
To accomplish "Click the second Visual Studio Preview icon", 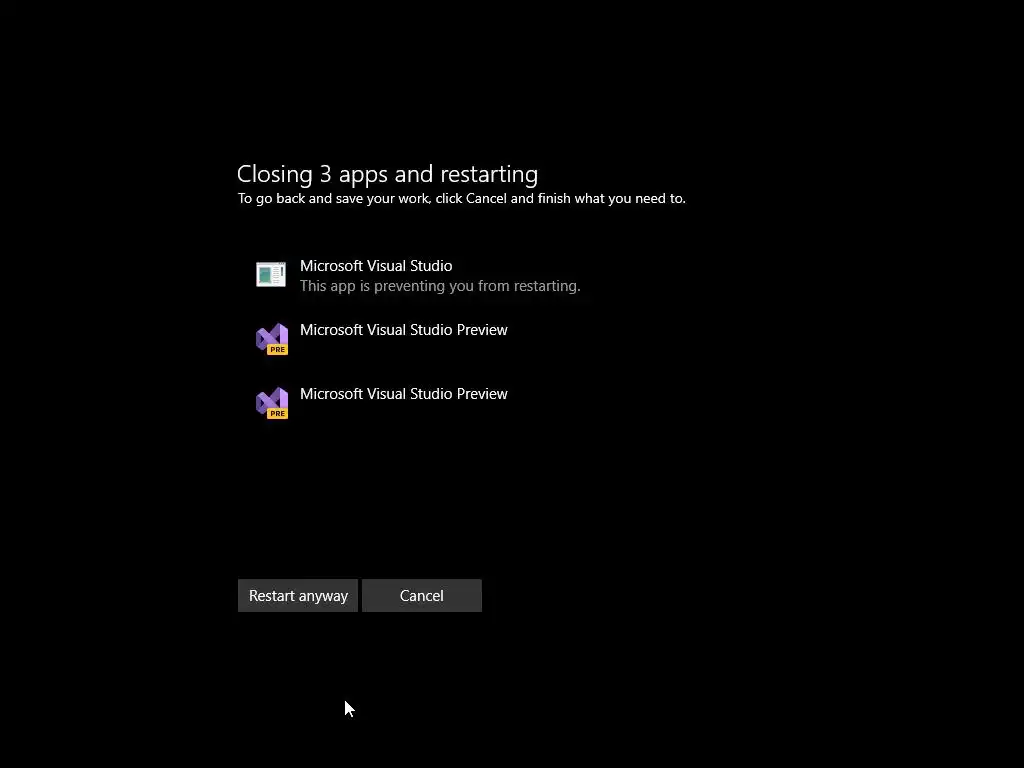I will click(272, 402).
